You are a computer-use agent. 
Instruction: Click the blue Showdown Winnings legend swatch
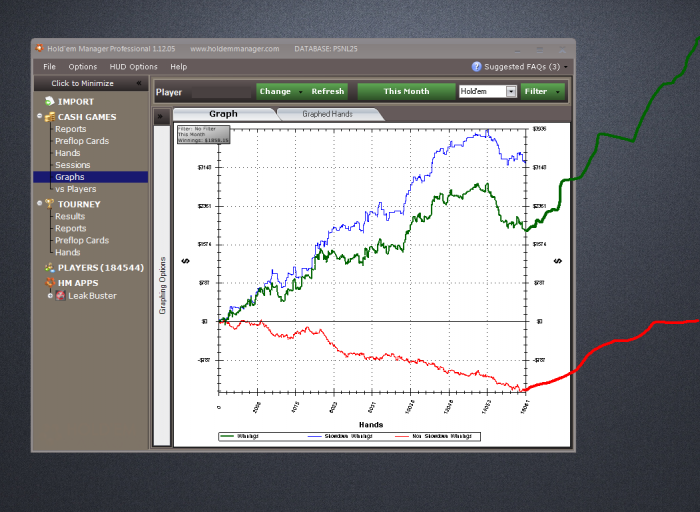(x=315, y=436)
